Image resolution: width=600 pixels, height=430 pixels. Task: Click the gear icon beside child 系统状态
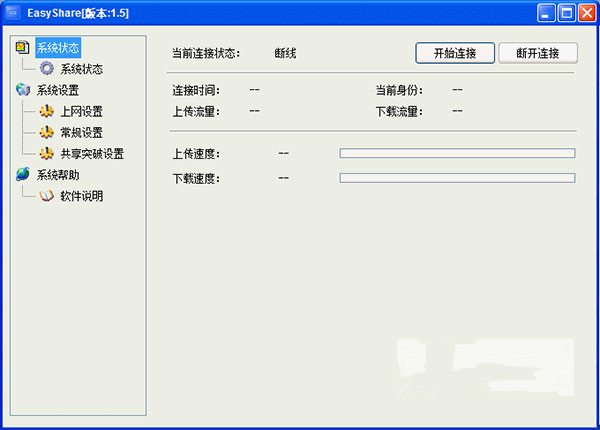click(x=47, y=68)
